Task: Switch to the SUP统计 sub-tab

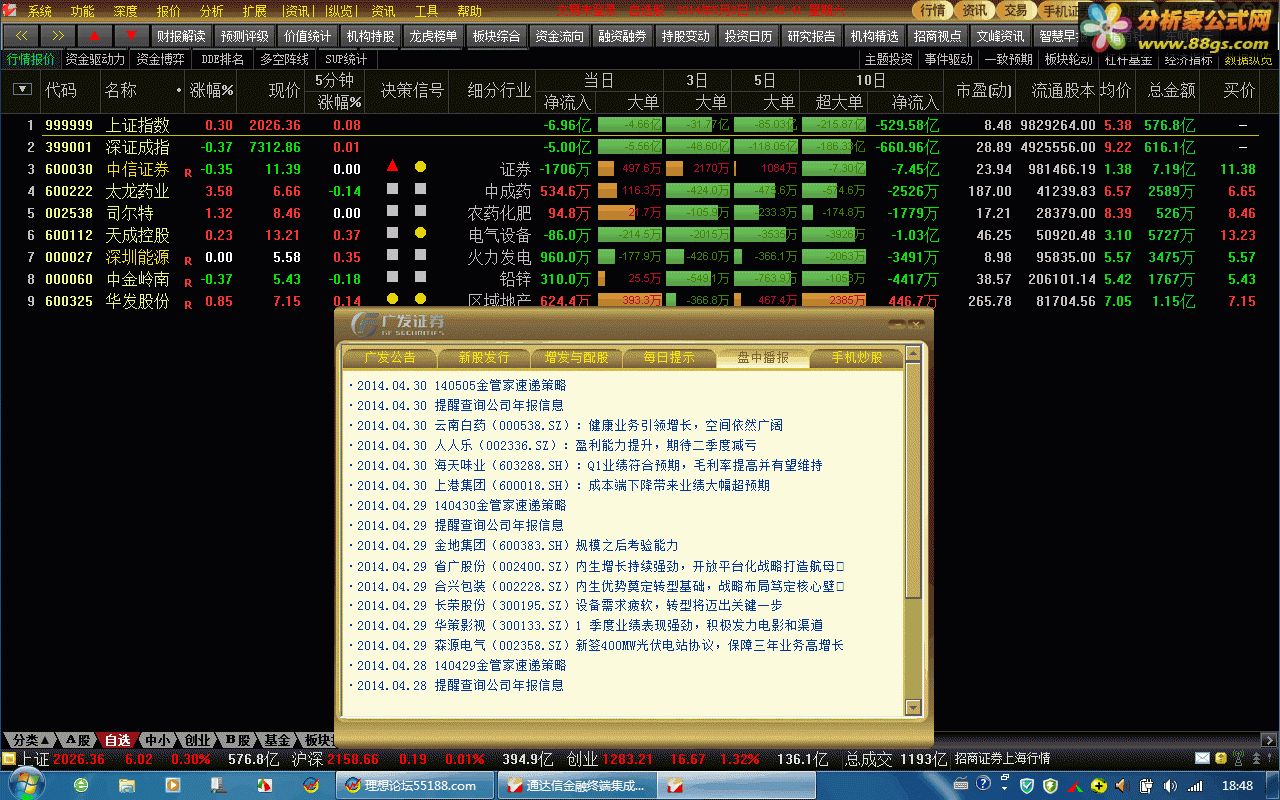Action: point(346,59)
